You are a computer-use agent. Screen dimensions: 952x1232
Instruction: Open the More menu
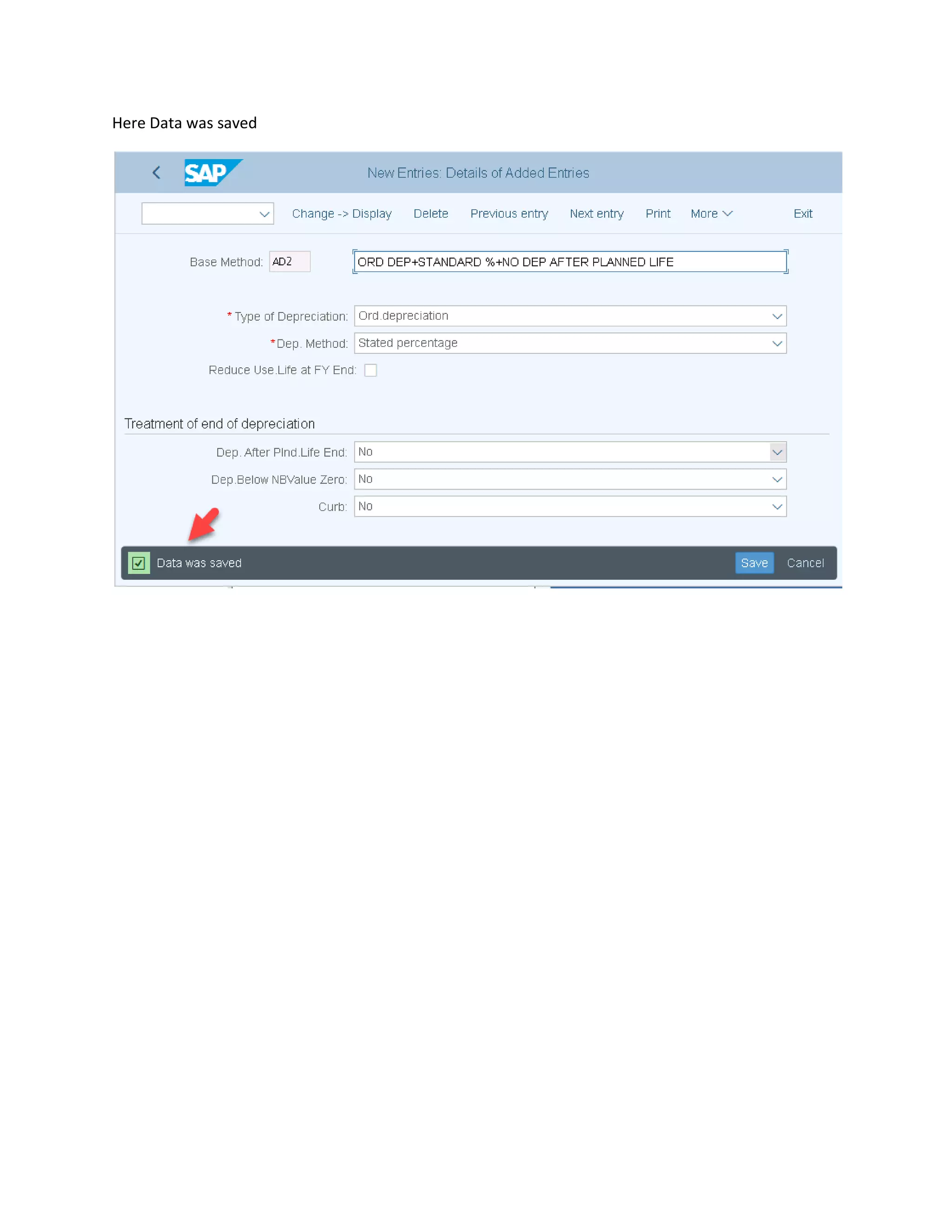coord(711,214)
